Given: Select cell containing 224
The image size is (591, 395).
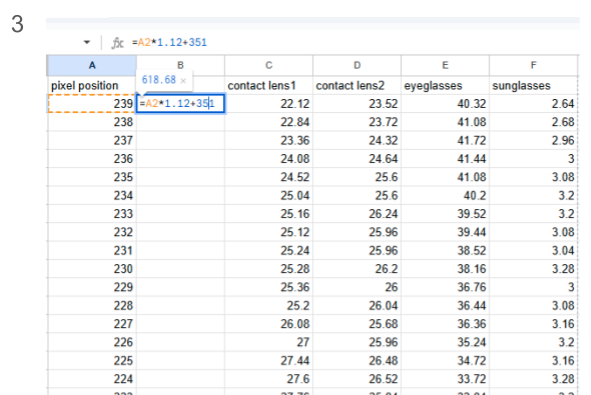Looking at the screenshot, I should click(92, 379).
